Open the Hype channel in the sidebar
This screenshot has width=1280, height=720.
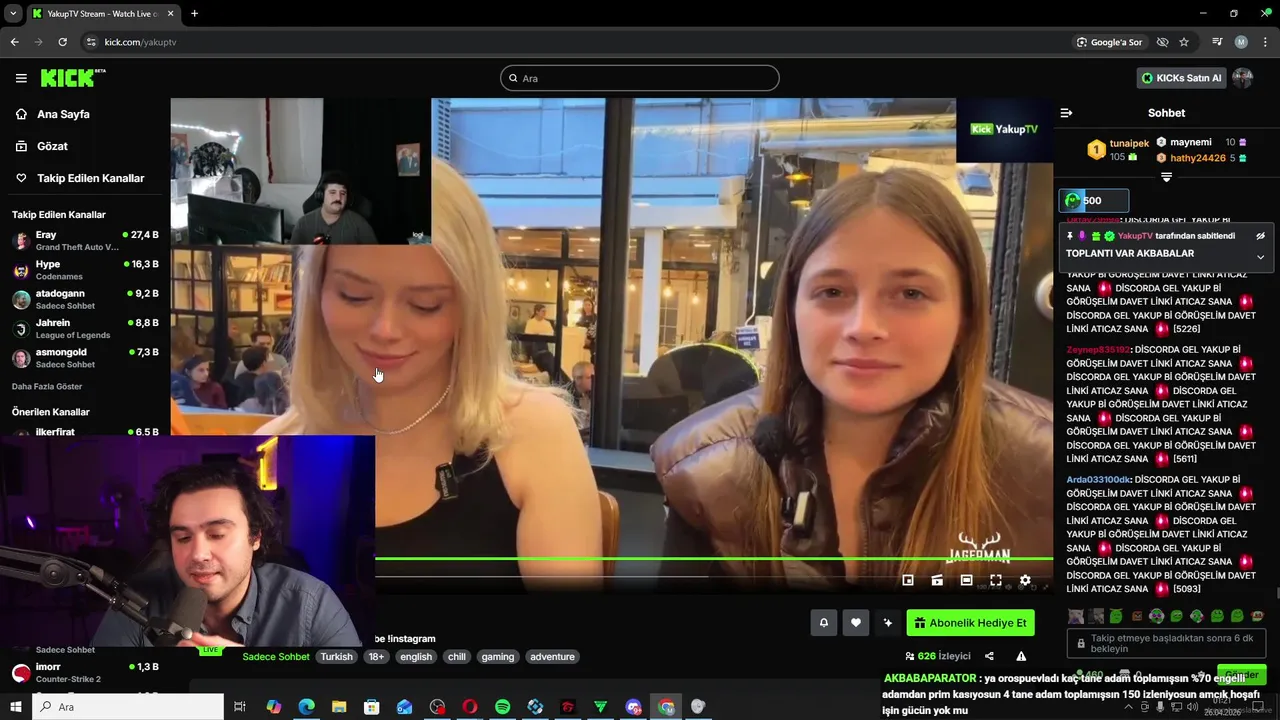tap(85, 270)
